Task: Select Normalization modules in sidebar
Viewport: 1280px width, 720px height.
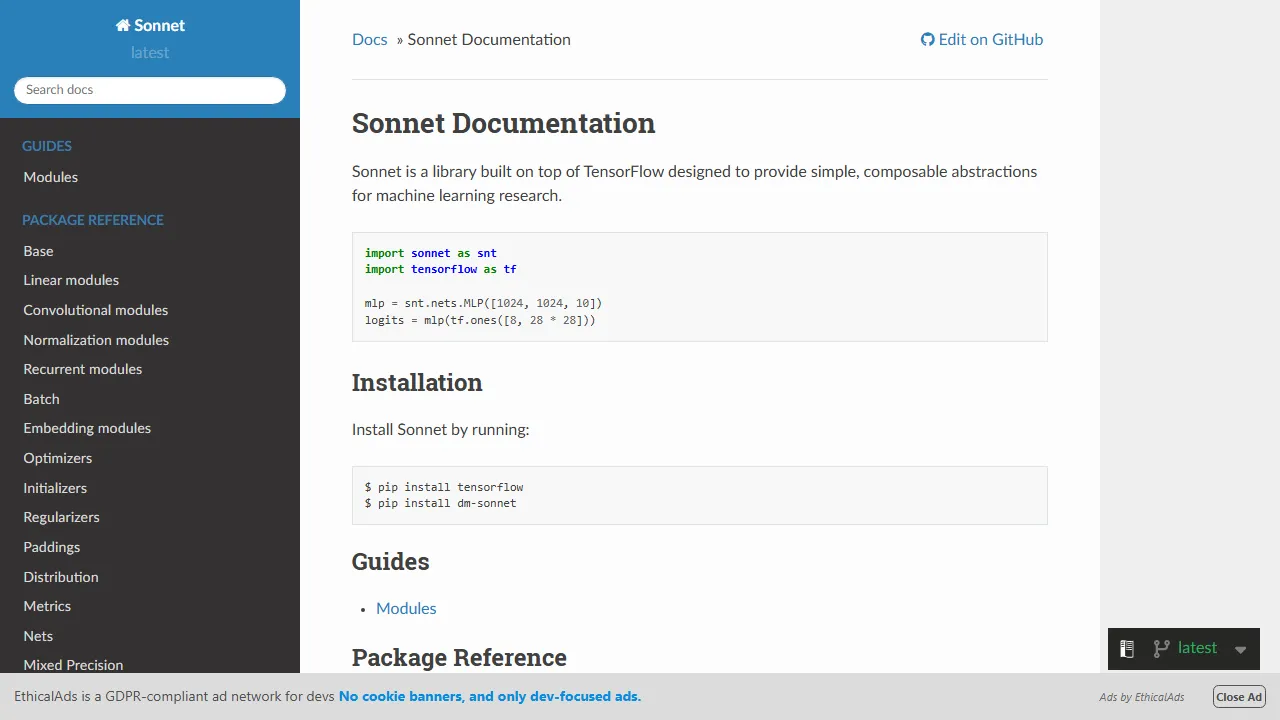Action: click(150, 340)
